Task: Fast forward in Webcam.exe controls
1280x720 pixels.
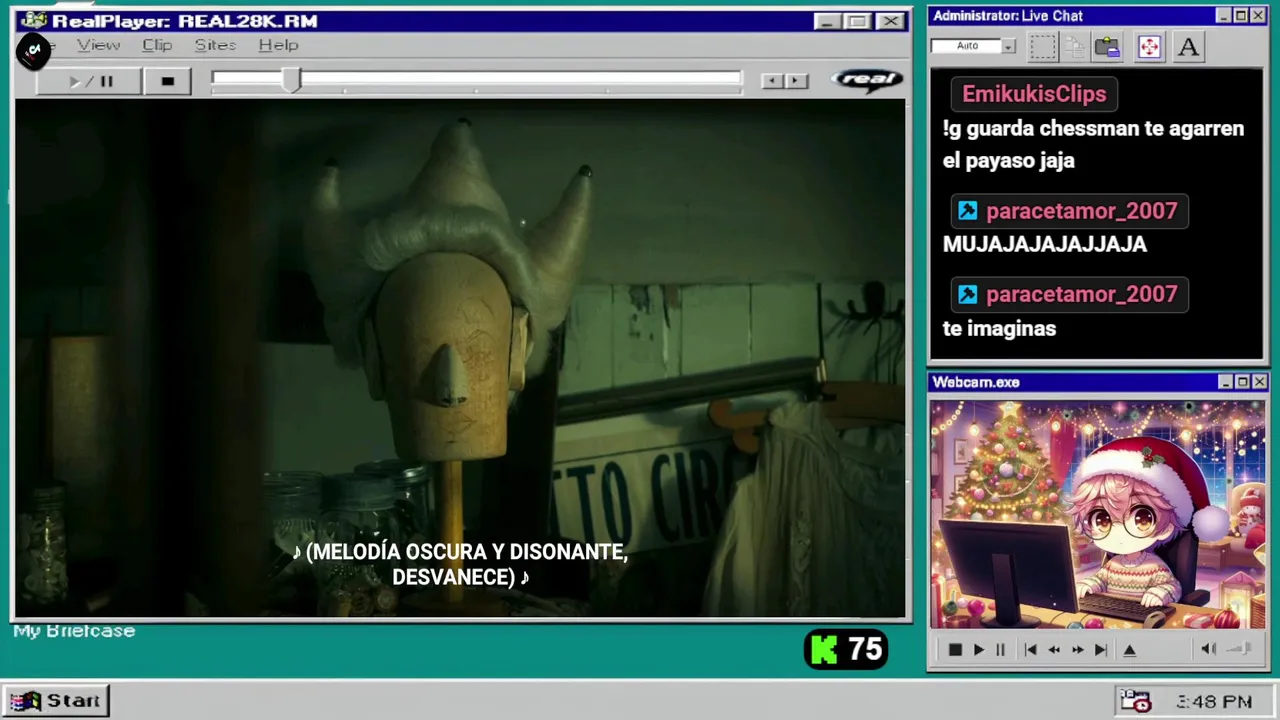Action: 1077,650
